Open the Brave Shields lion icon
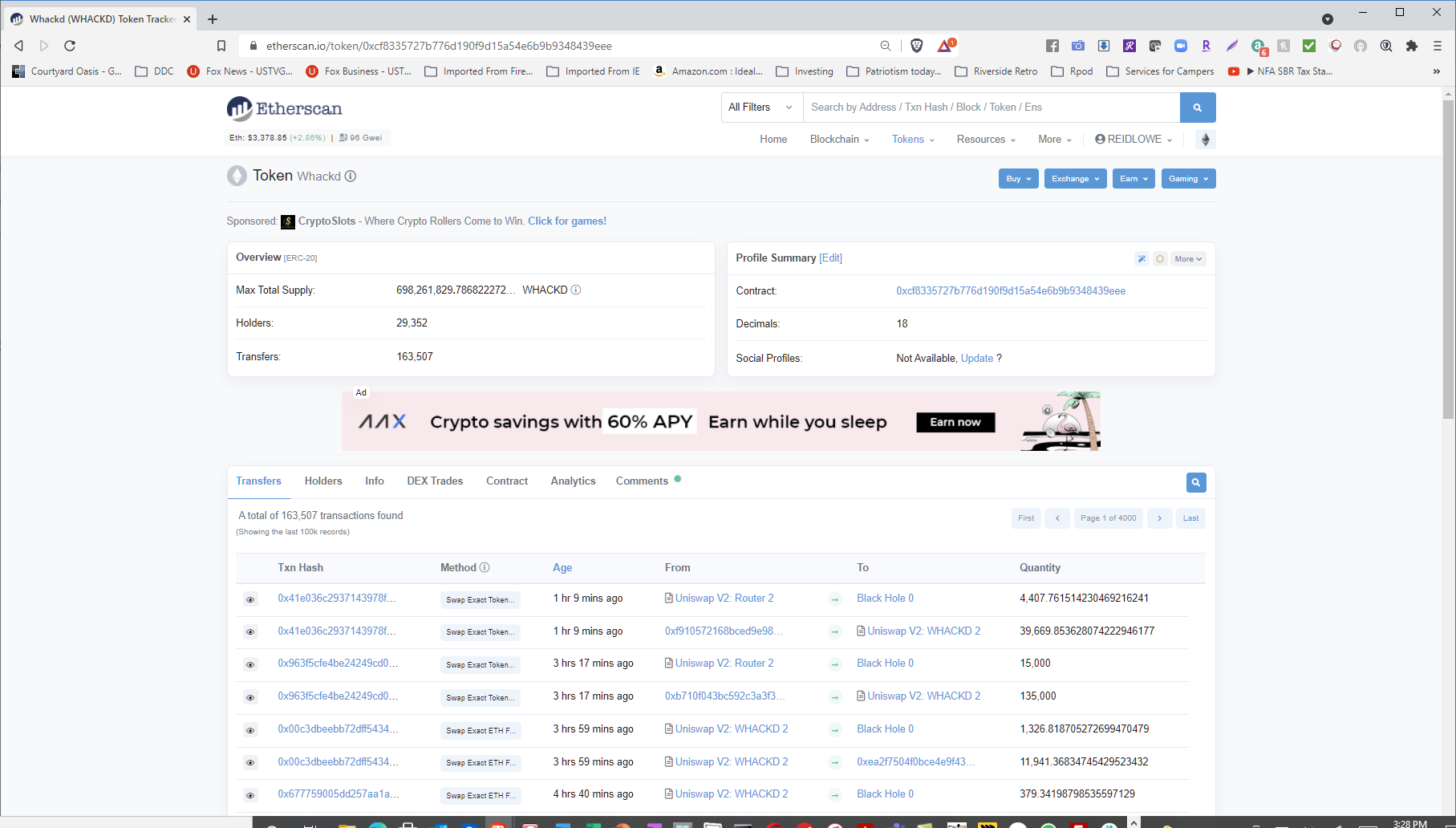The width and height of the screenshot is (1456, 828). point(917,46)
